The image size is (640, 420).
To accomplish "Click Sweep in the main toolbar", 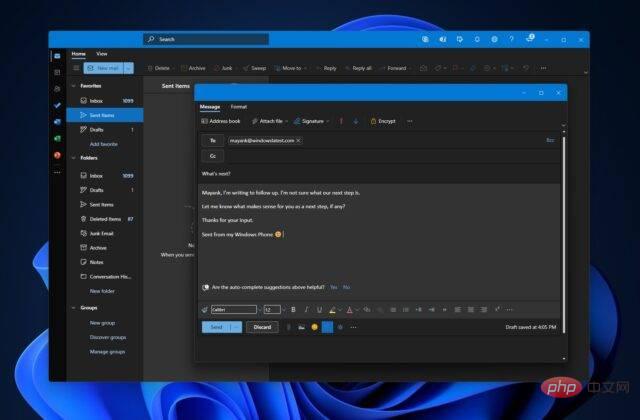I will point(254,68).
